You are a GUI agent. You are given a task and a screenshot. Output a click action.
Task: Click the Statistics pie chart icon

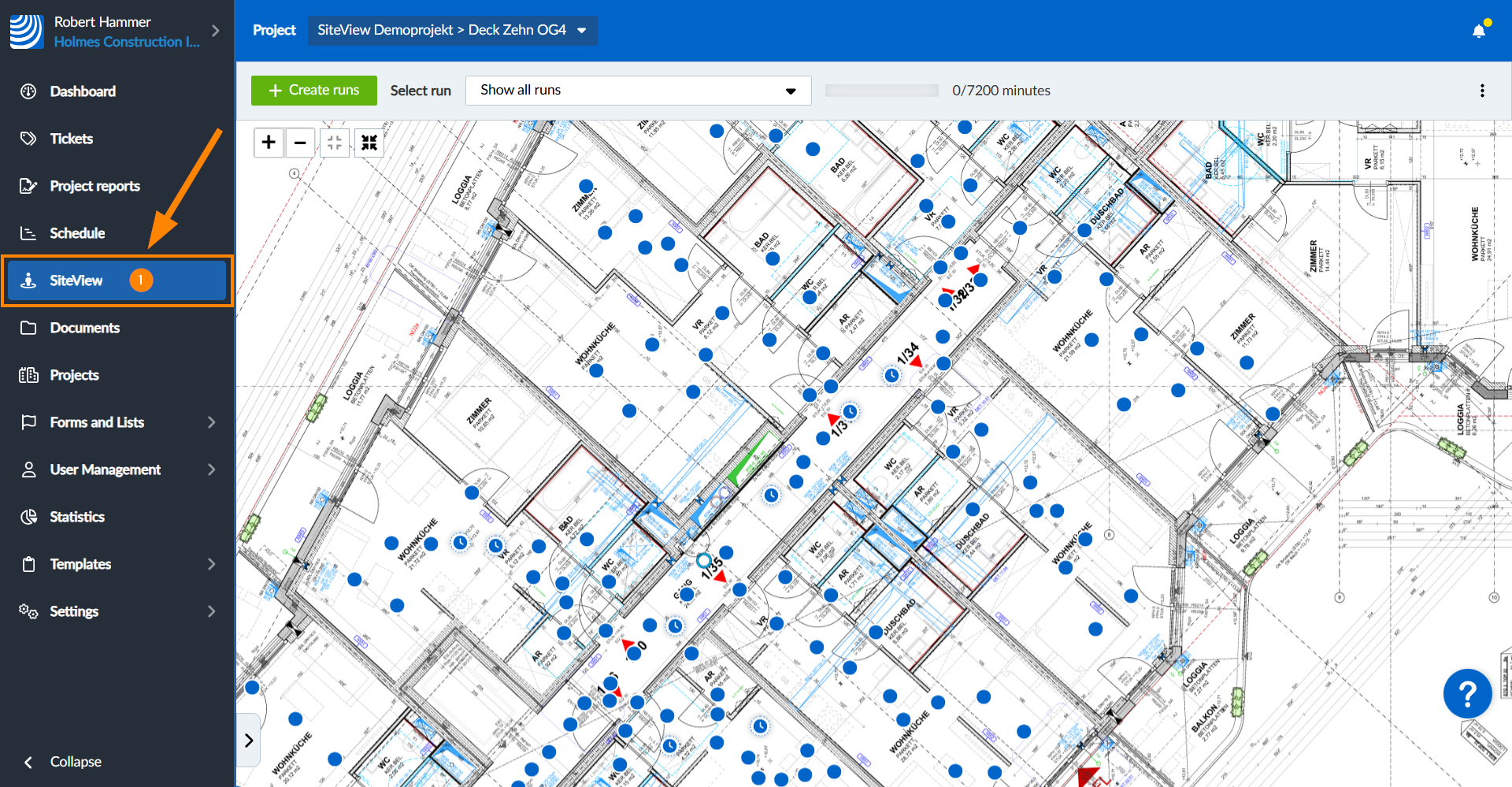point(28,516)
